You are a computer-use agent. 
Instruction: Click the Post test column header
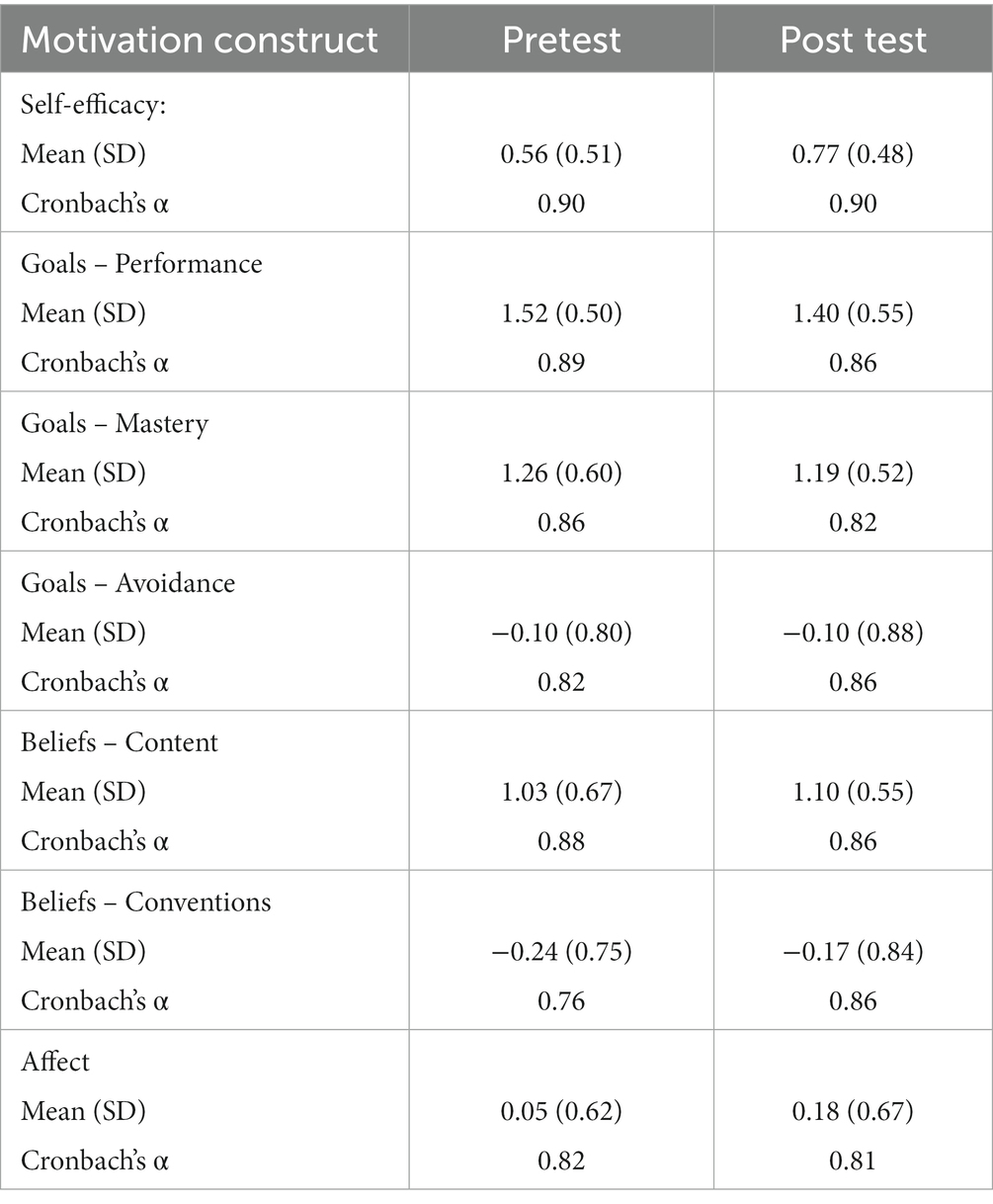tap(853, 40)
